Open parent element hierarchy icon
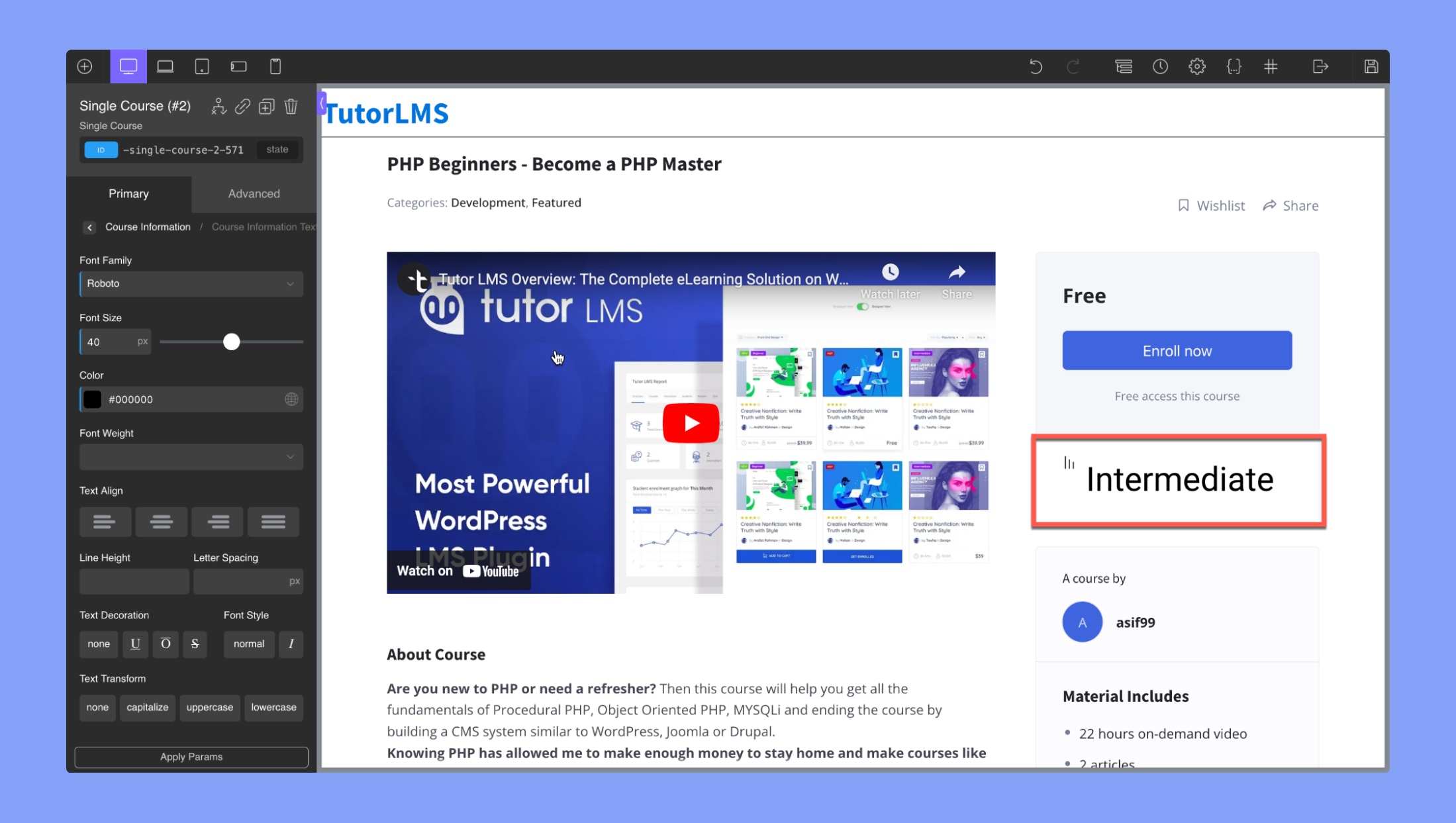 tap(218, 107)
